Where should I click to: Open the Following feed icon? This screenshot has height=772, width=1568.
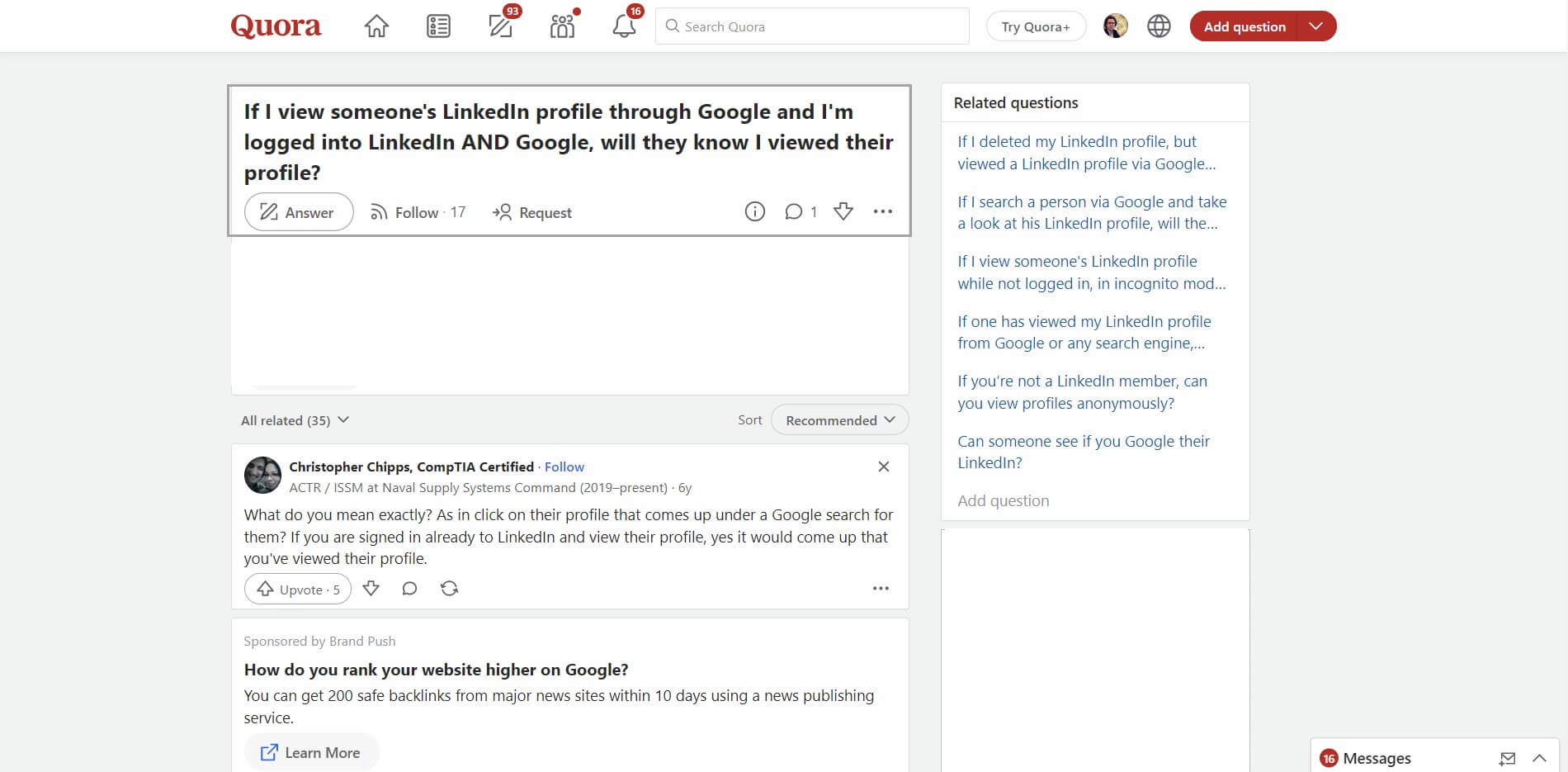click(438, 26)
